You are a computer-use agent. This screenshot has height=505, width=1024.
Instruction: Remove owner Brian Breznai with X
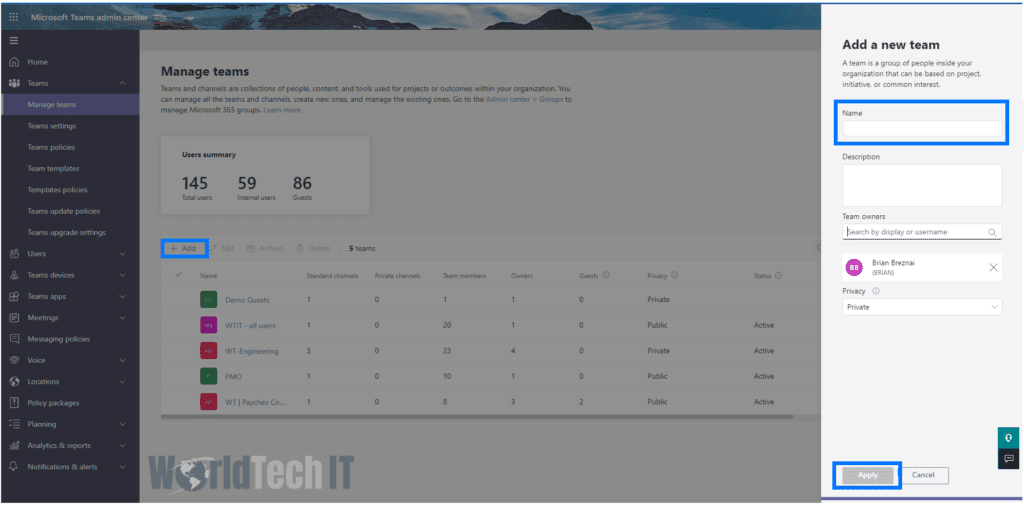993,267
